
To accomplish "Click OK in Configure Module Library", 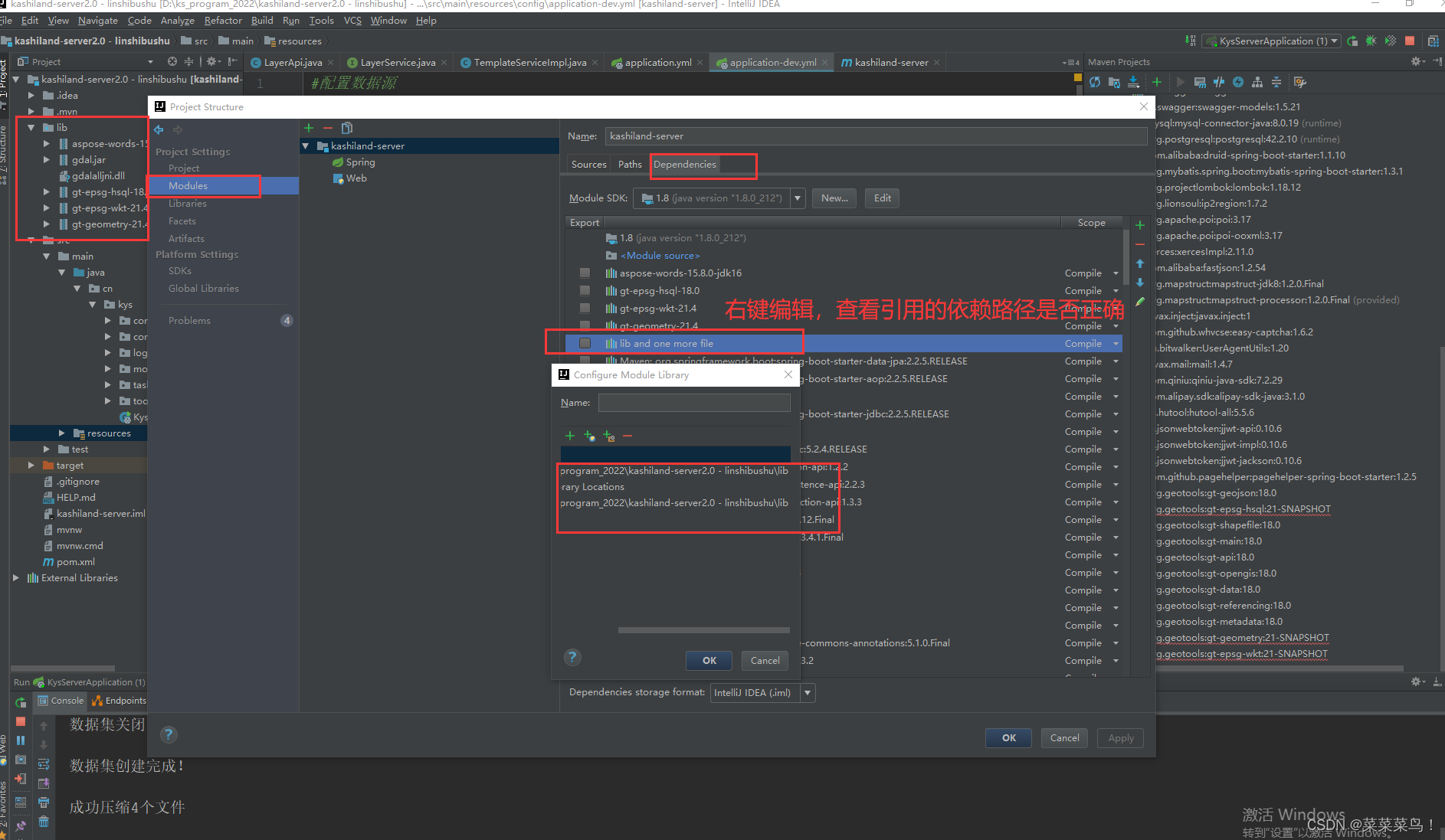I will (x=709, y=661).
